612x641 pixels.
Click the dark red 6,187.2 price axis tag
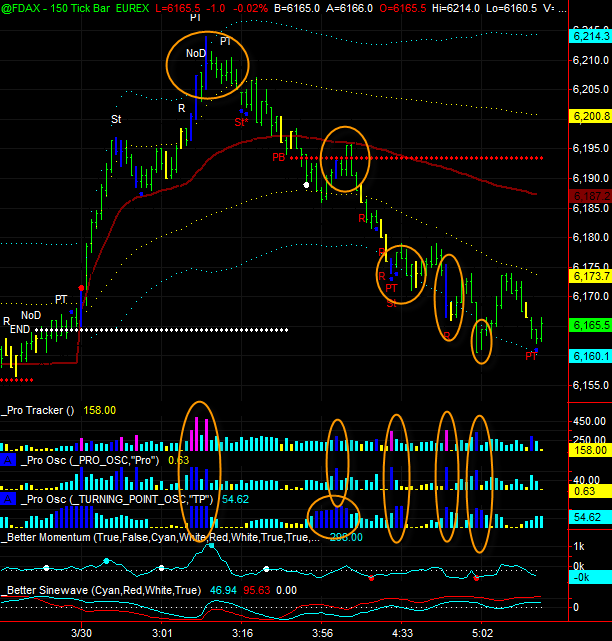point(590,196)
